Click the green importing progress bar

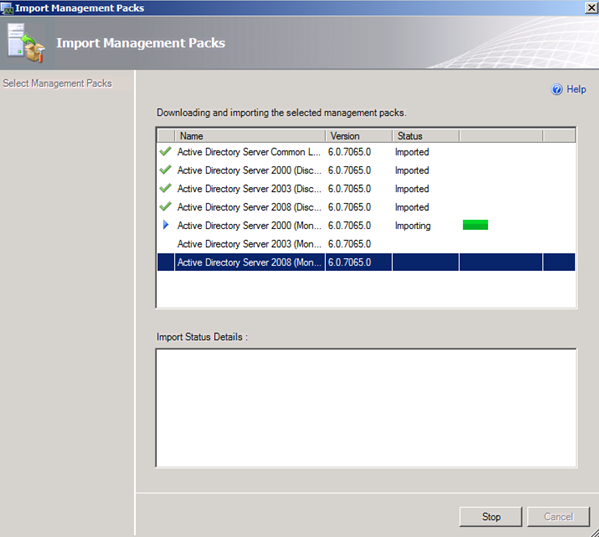[x=475, y=225]
